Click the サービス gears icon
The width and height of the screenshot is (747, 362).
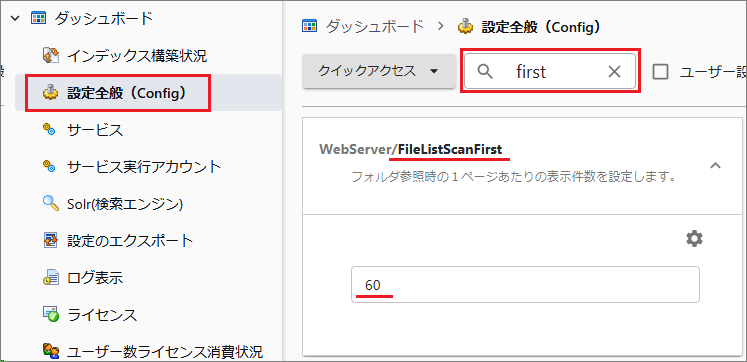[x=49, y=129]
